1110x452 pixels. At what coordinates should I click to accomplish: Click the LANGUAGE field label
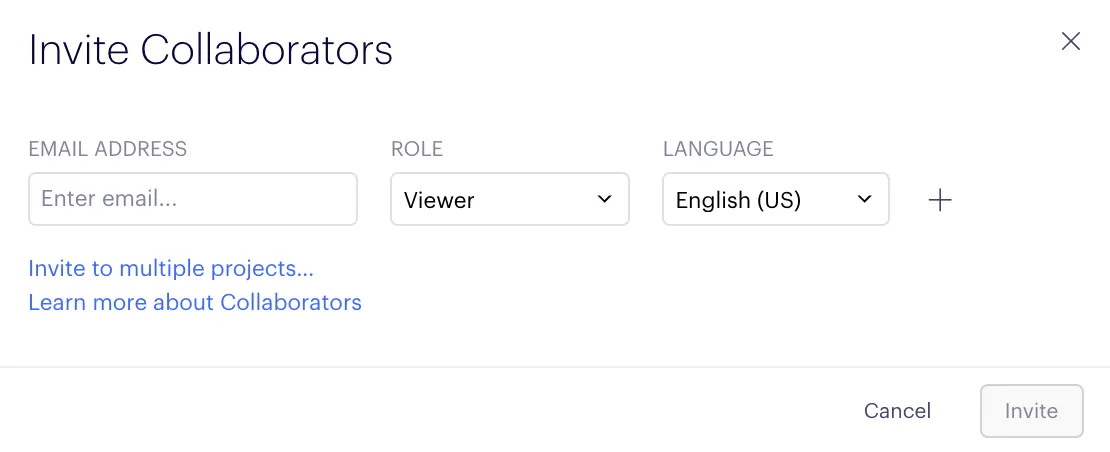pyautogui.click(x=718, y=149)
